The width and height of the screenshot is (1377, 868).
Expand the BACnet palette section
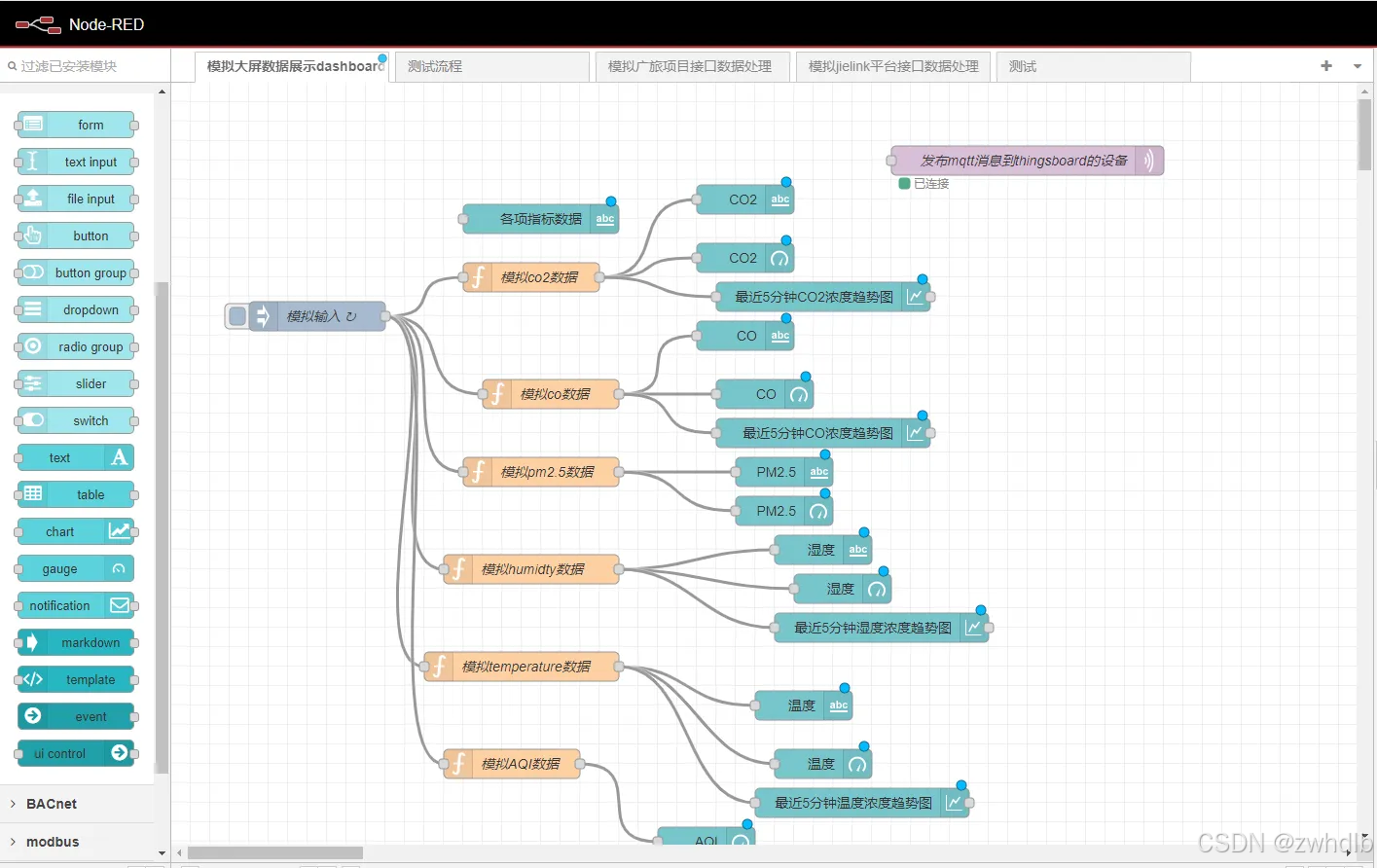click(49, 804)
